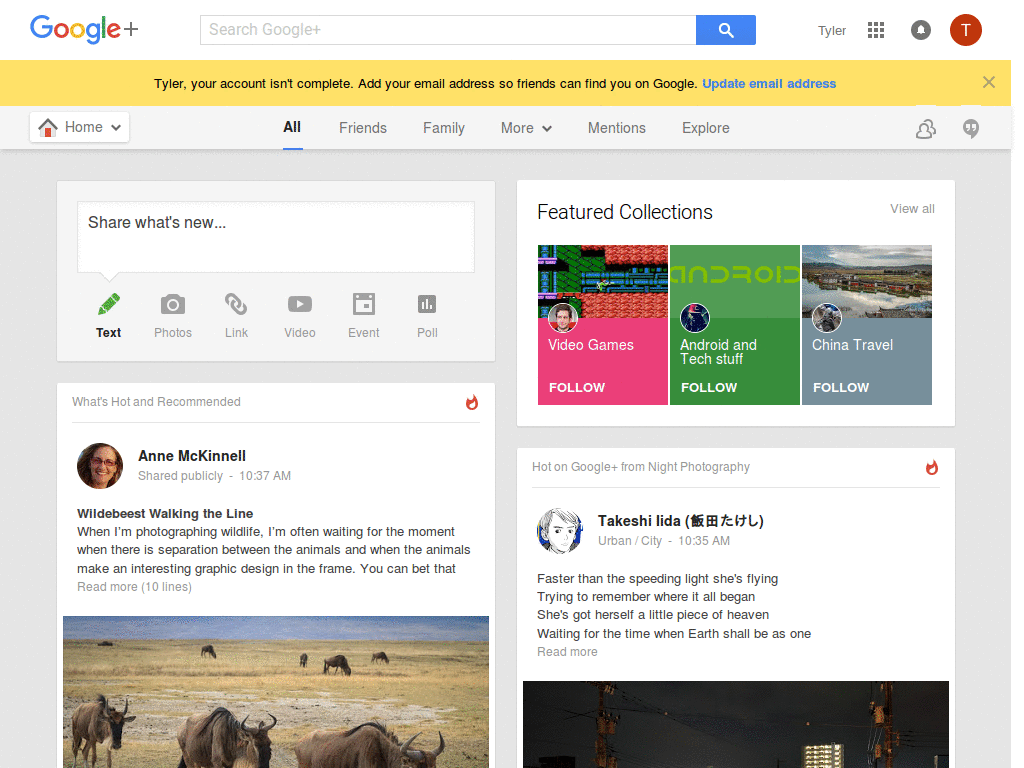Expand the More circles dropdown
This screenshot has width=1024, height=768.
pos(526,129)
